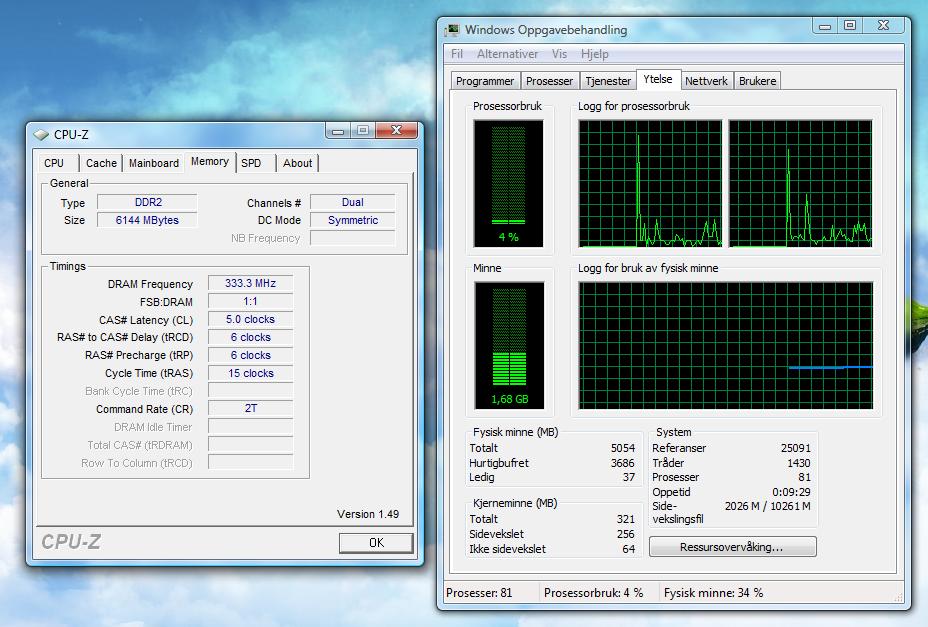Click the Size field showing 6144 MBytes

(147, 220)
